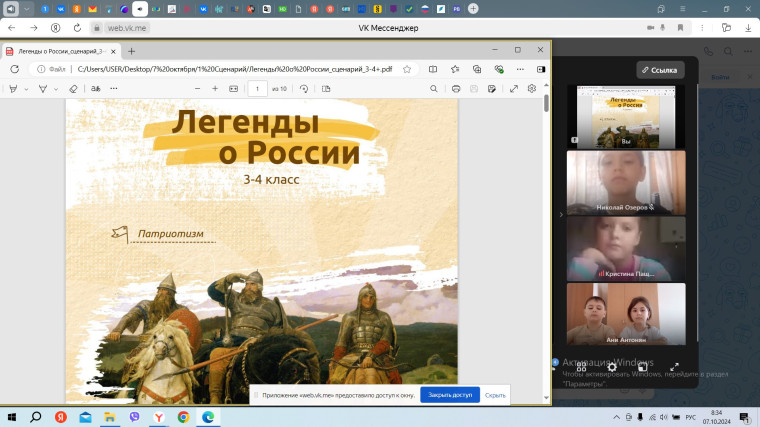Click the save as icon in the PDF toolbar

[491, 89]
